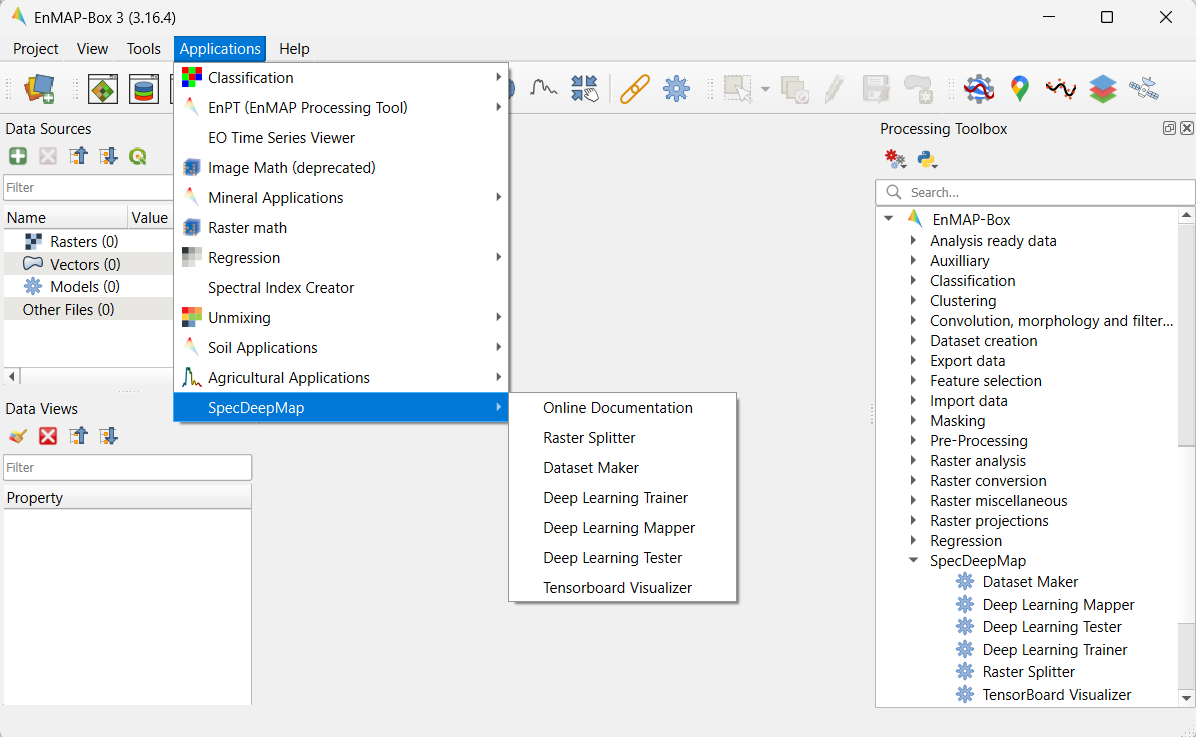Remove selected data source with grayed X
The height and width of the screenshot is (737, 1196).
pos(48,156)
